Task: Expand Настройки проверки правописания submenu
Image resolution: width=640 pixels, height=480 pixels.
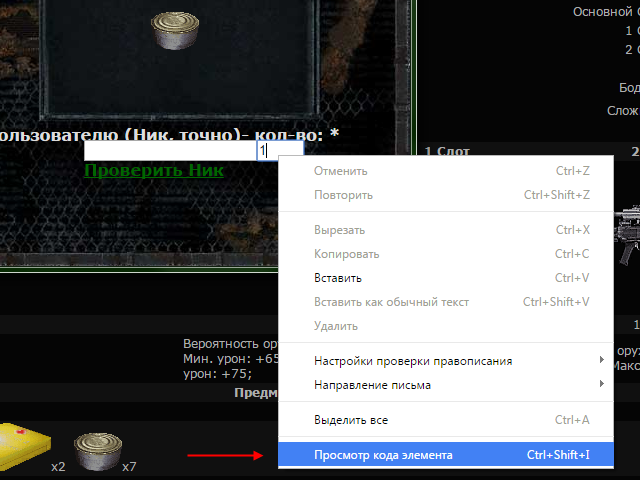Action: (x=446, y=361)
